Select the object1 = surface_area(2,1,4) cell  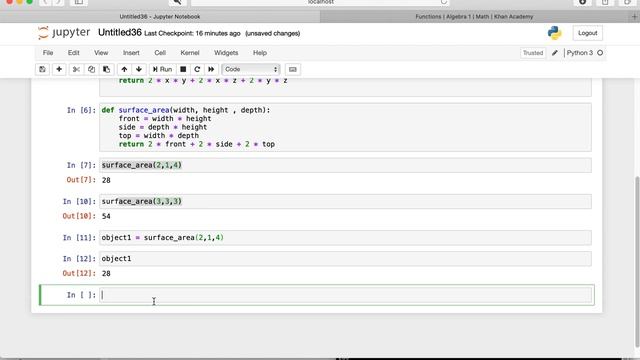(x=345, y=238)
